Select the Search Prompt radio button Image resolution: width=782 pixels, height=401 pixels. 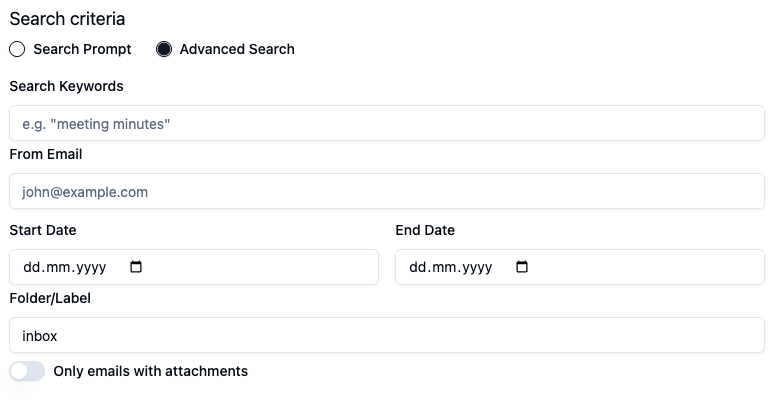[17, 49]
